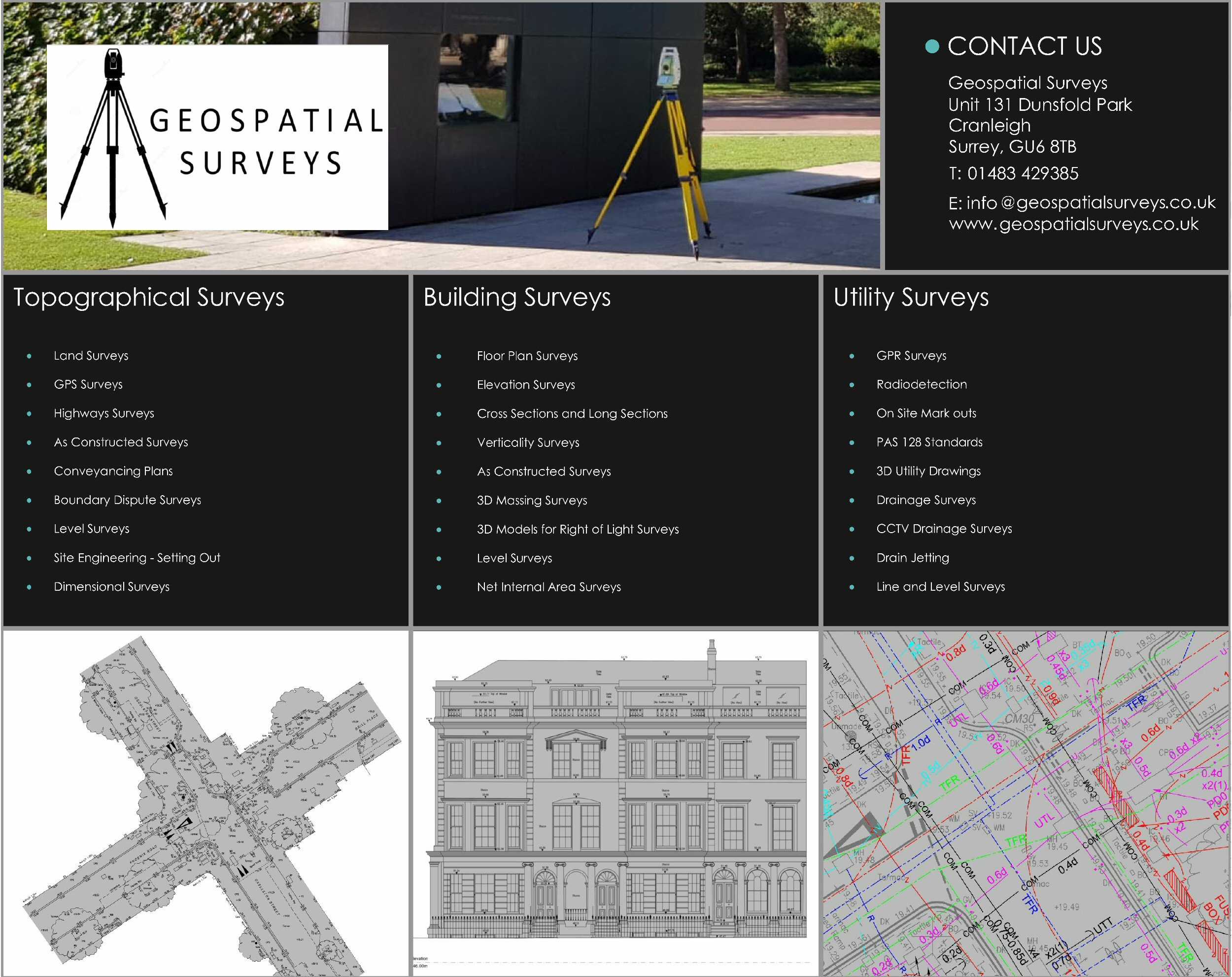Click 3D Models for Right of Light Surveys
The image size is (1232, 977).
[x=578, y=529]
